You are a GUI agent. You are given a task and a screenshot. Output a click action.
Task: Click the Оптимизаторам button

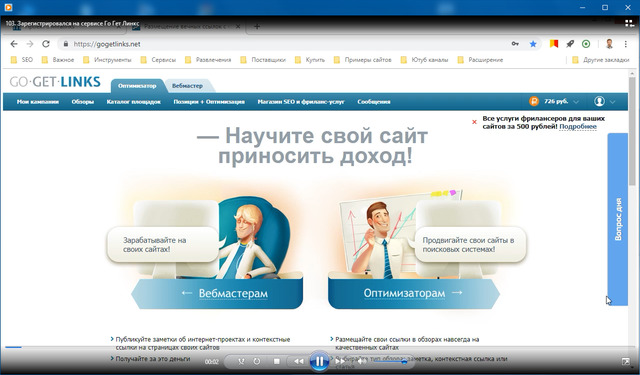point(413,293)
